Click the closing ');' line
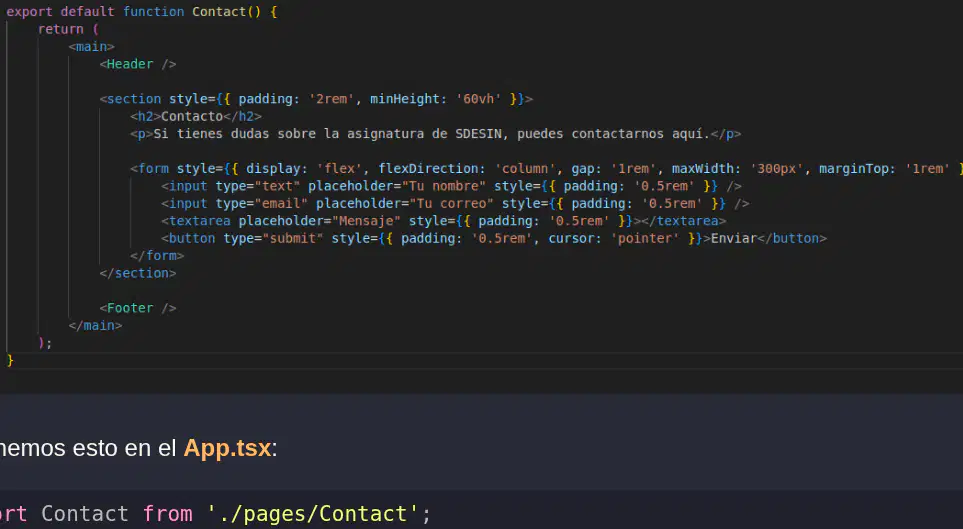This screenshot has width=963, height=529. click(x=45, y=343)
